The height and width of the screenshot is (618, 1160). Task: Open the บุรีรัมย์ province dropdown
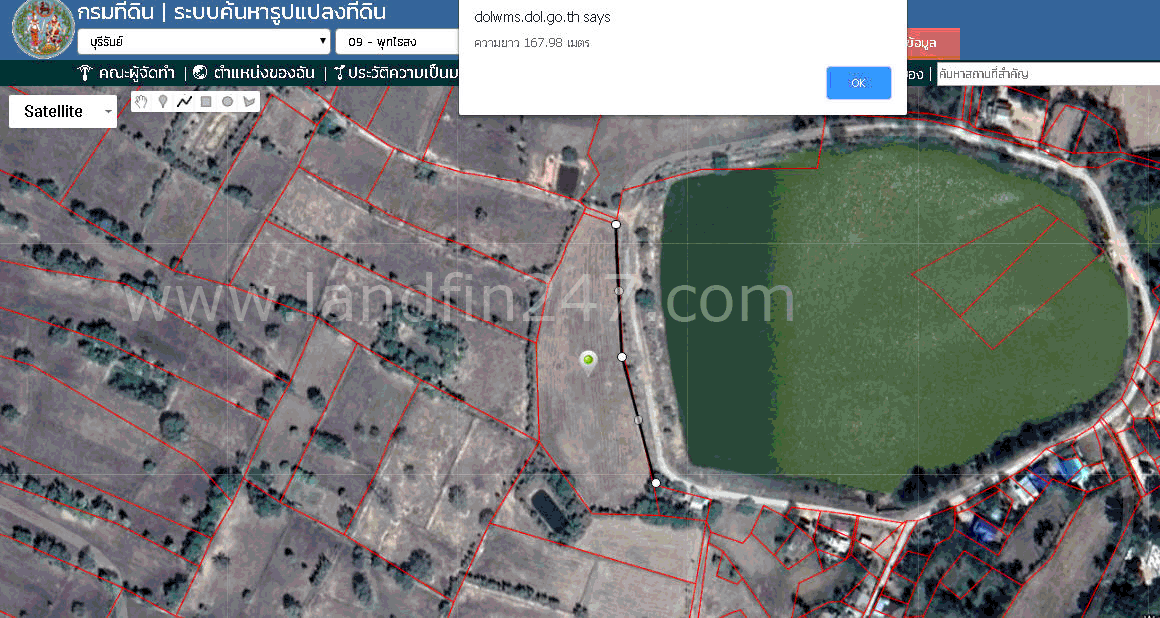(203, 42)
